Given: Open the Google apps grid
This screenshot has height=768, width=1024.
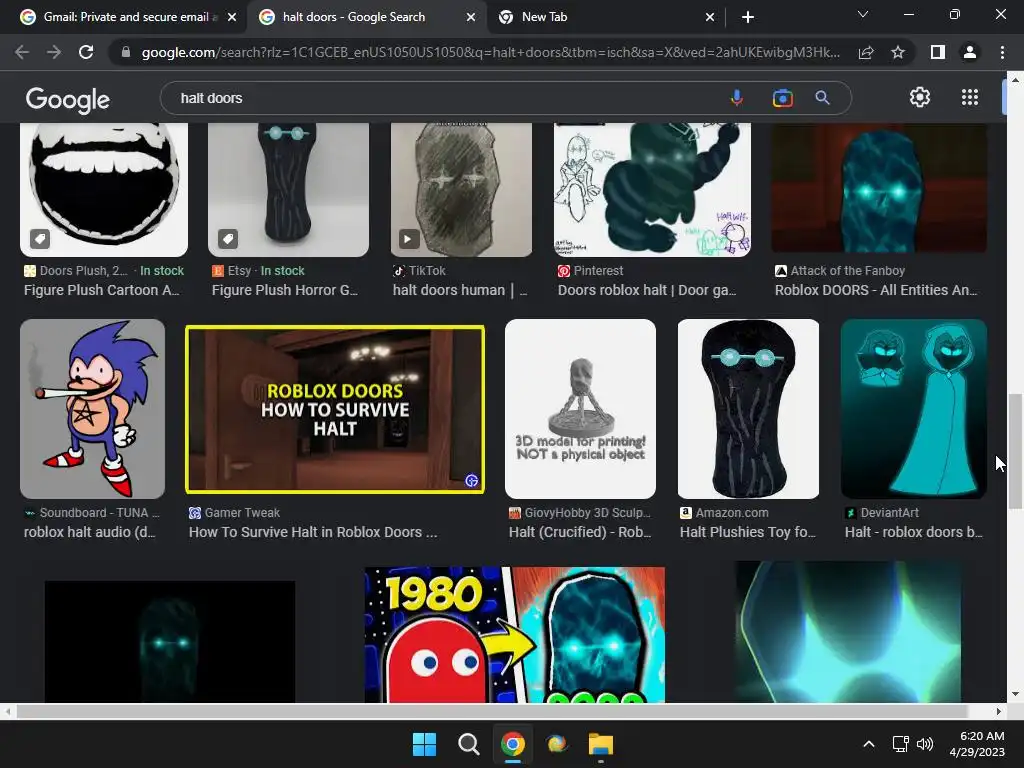Looking at the screenshot, I should 970,97.
